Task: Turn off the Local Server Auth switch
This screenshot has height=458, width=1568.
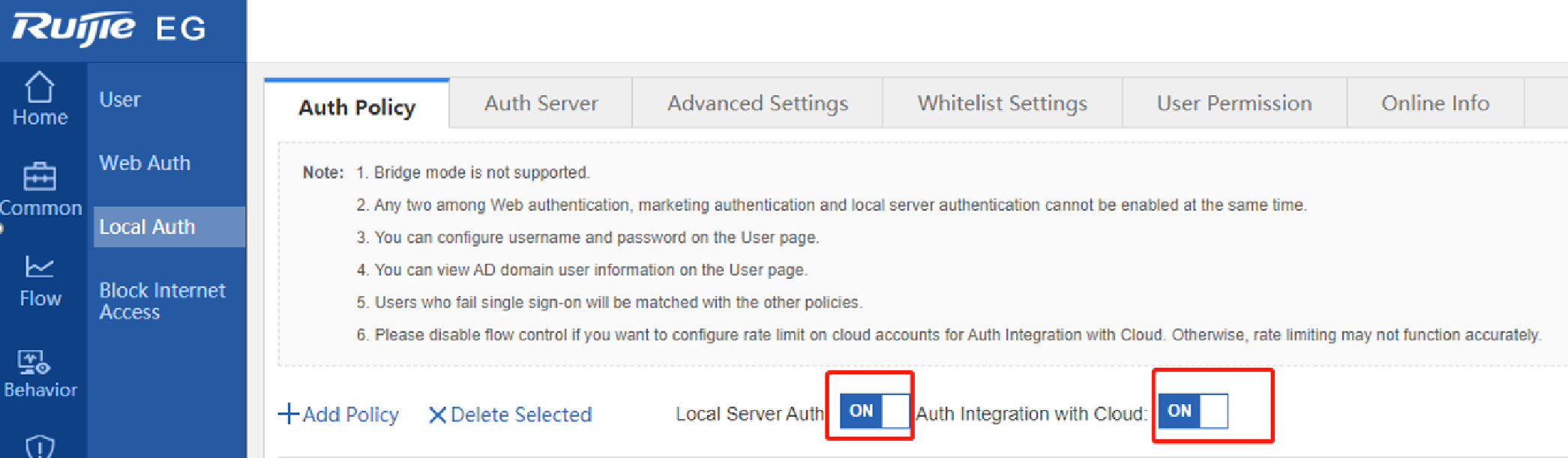Action: click(874, 411)
